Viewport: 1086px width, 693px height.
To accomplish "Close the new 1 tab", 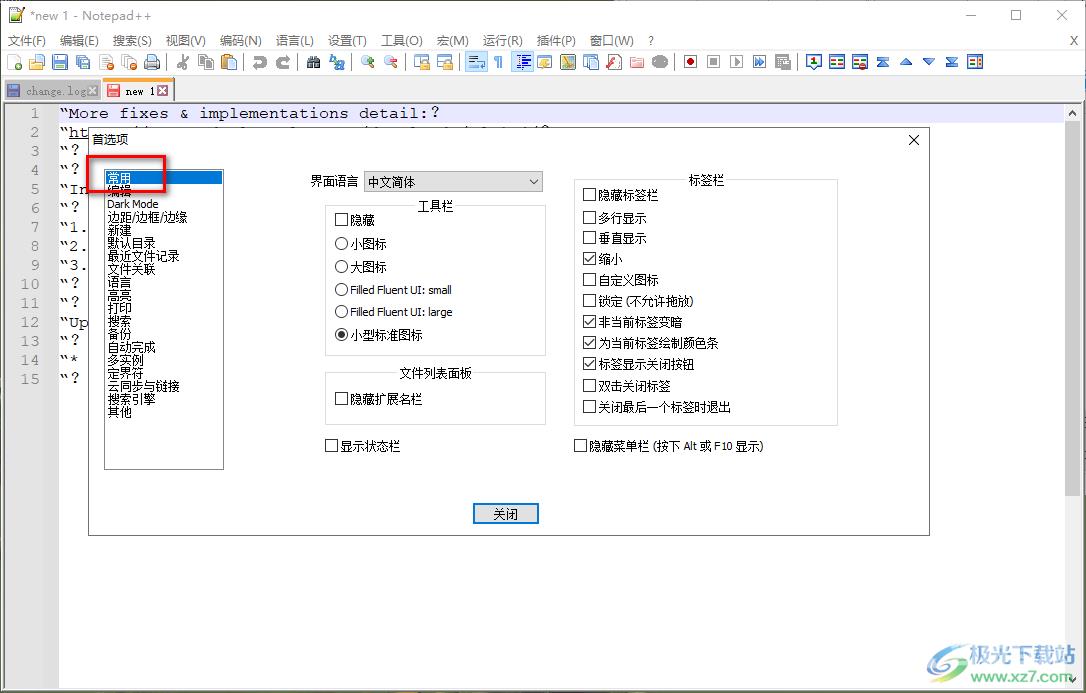I will [162, 91].
